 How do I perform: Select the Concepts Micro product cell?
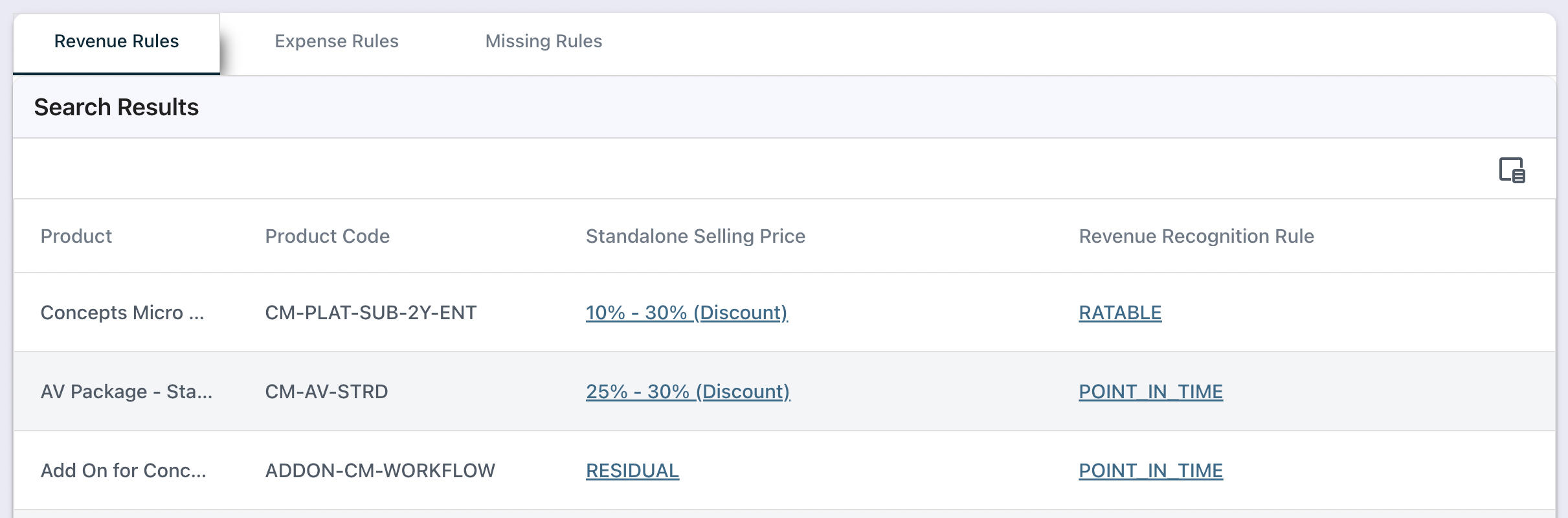click(122, 313)
